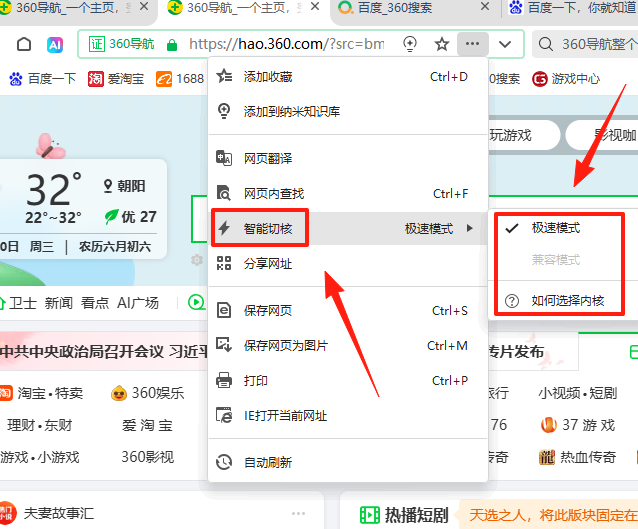Select 保存网页 menu item
The image size is (638, 529).
(x=348, y=310)
